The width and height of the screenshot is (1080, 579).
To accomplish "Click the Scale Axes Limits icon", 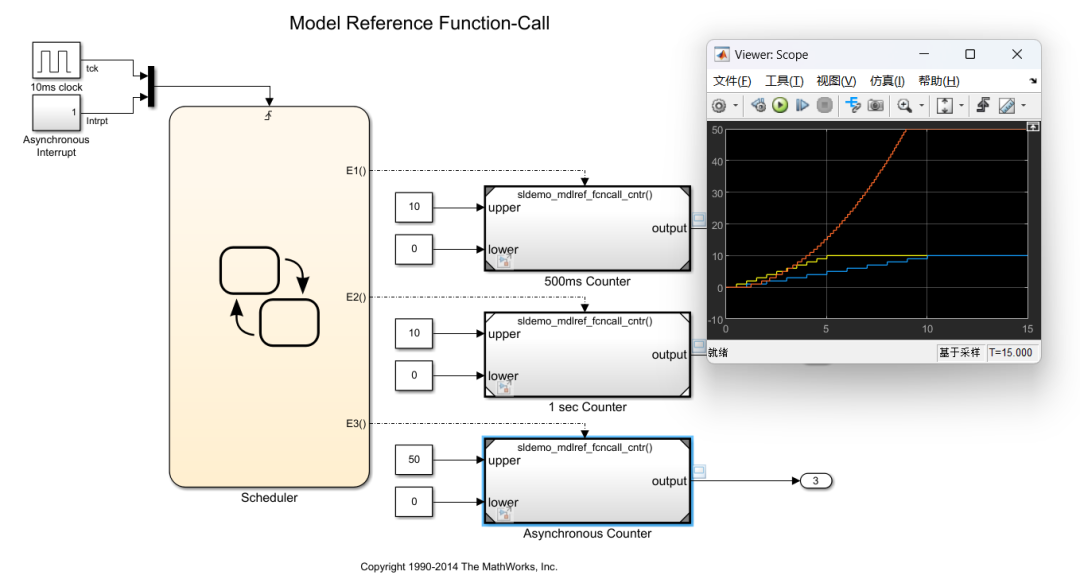I will 945,105.
